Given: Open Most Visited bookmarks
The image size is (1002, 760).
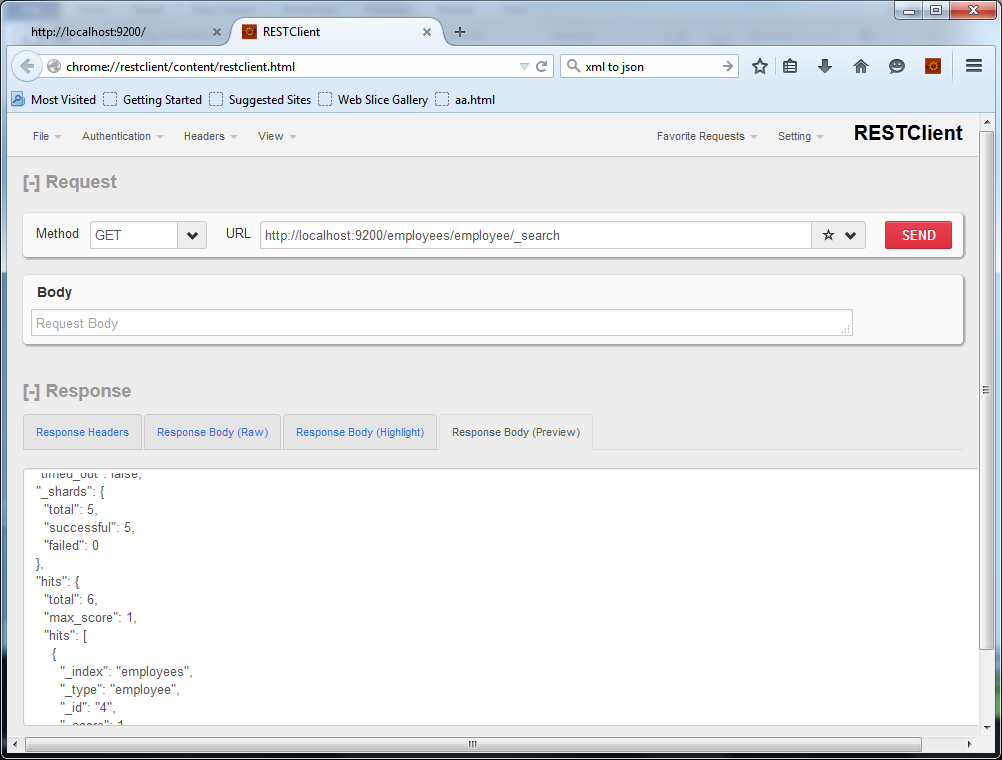Looking at the screenshot, I should [x=54, y=100].
